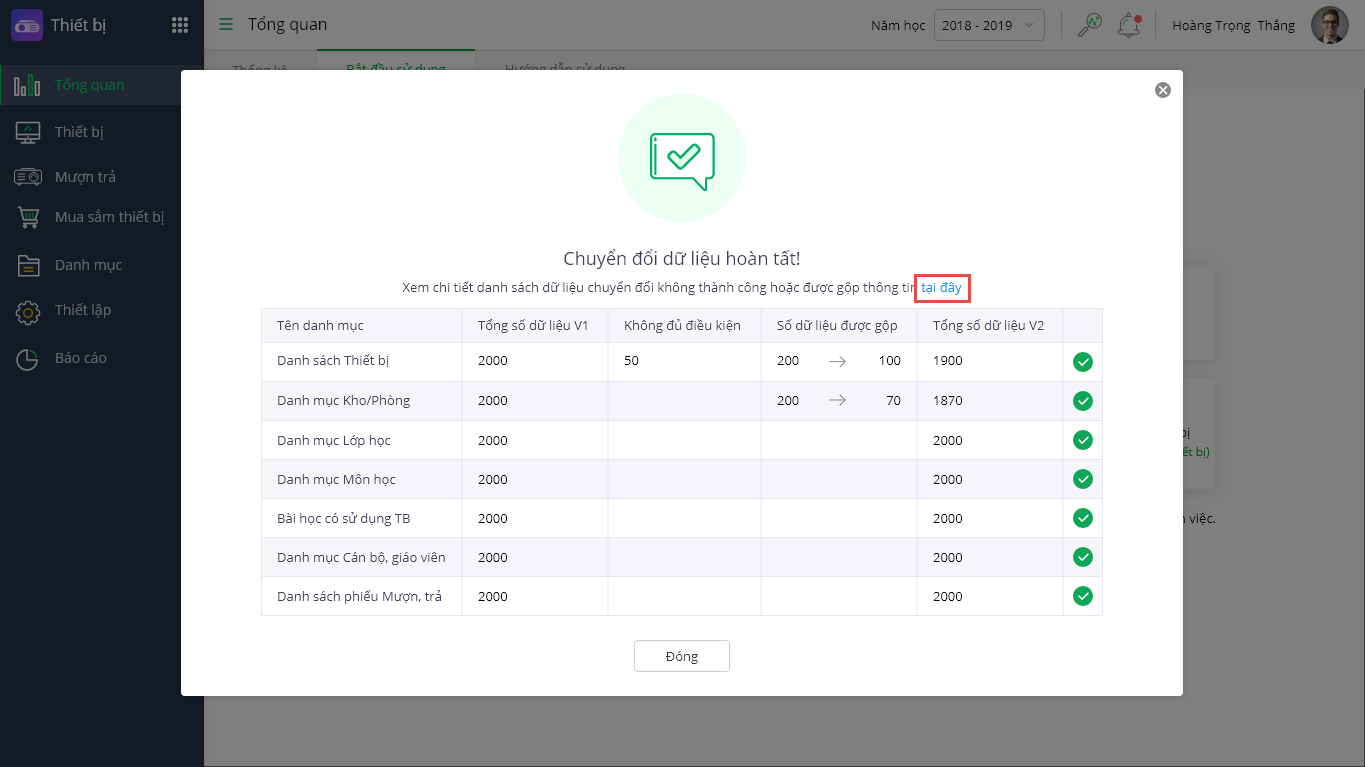
Task: Click the 'Tổng số dữ liệu V1' column header
Action: point(533,326)
